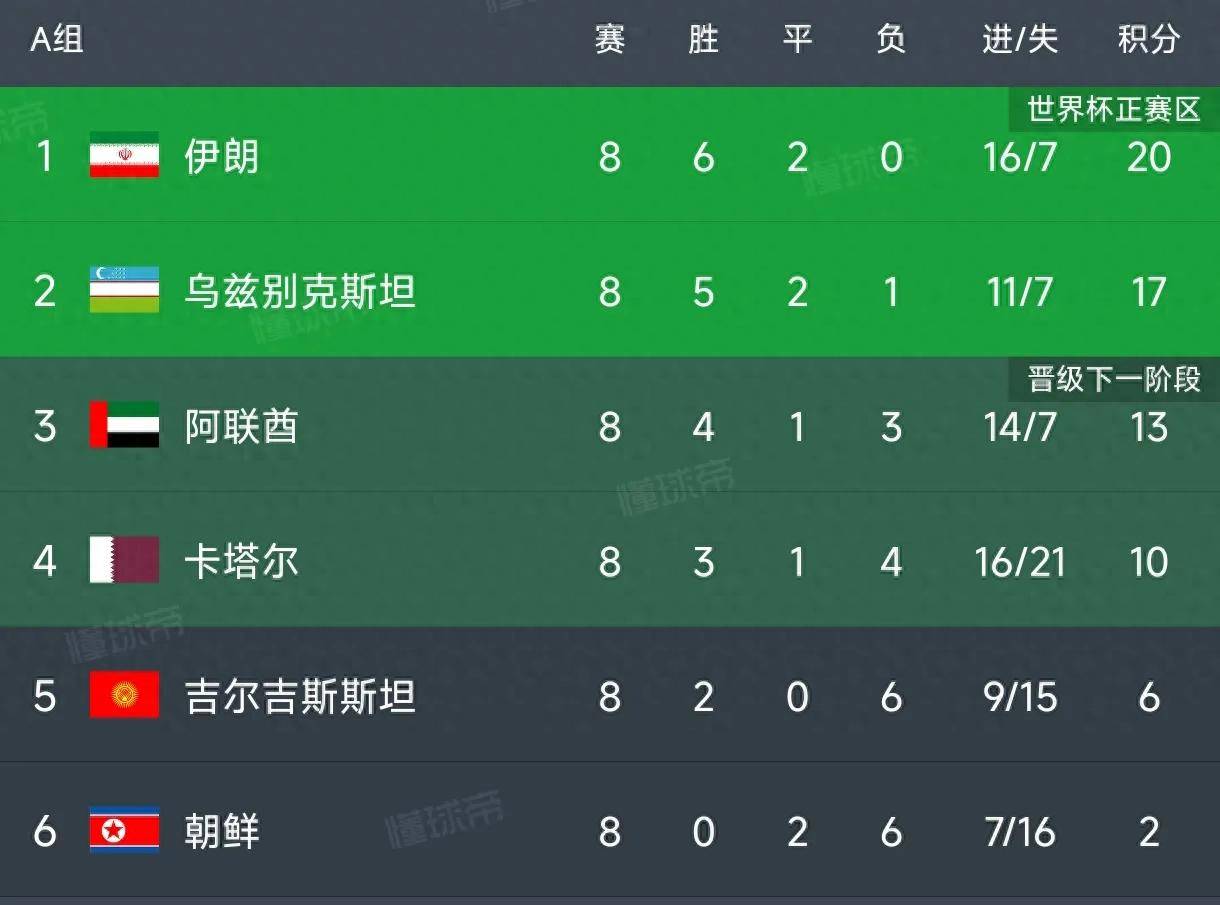Click the Kyrgyzstan flag icon
Screen dimensions: 1220x905
pos(124,695)
